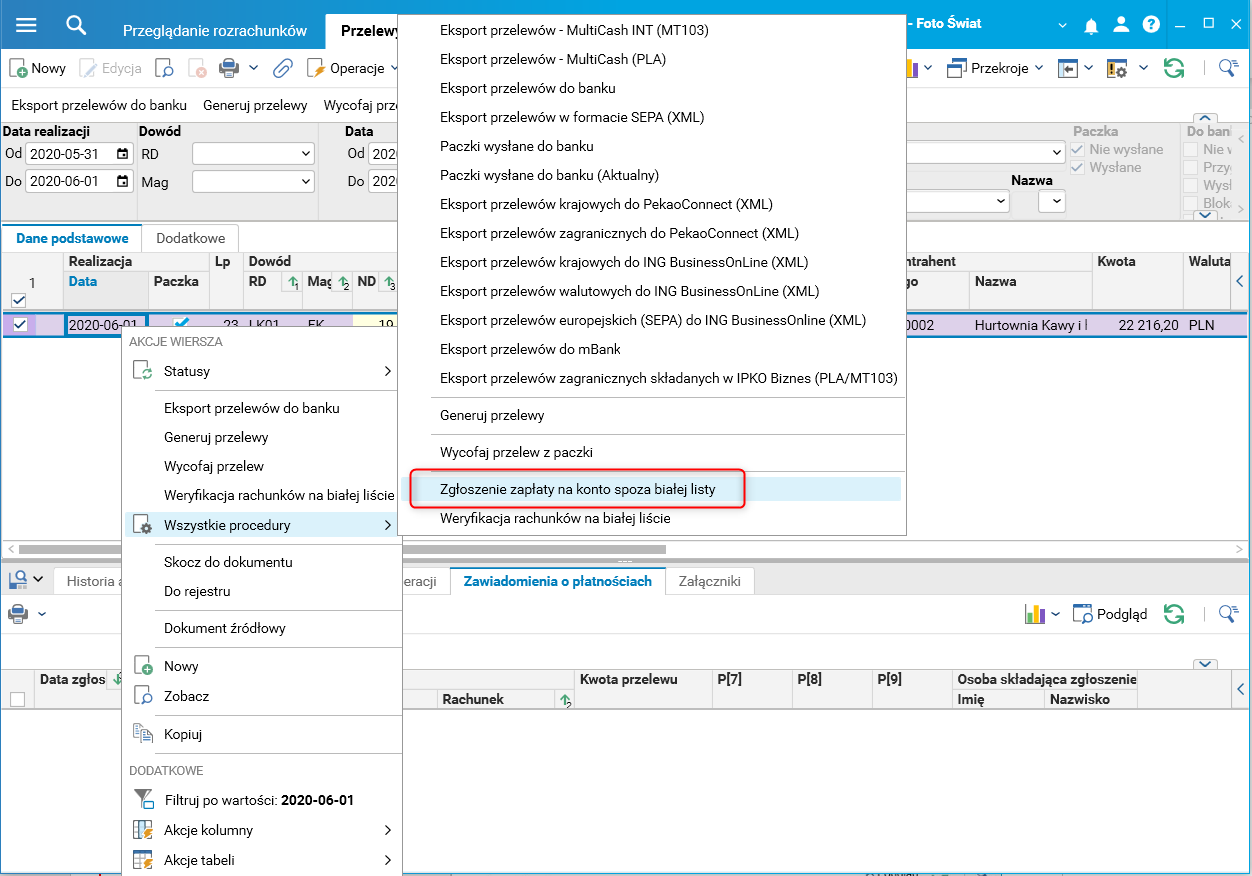Expand Wszystkie procedury submenu
Viewport: 1252px width, 876px height.
pos(261,525)
